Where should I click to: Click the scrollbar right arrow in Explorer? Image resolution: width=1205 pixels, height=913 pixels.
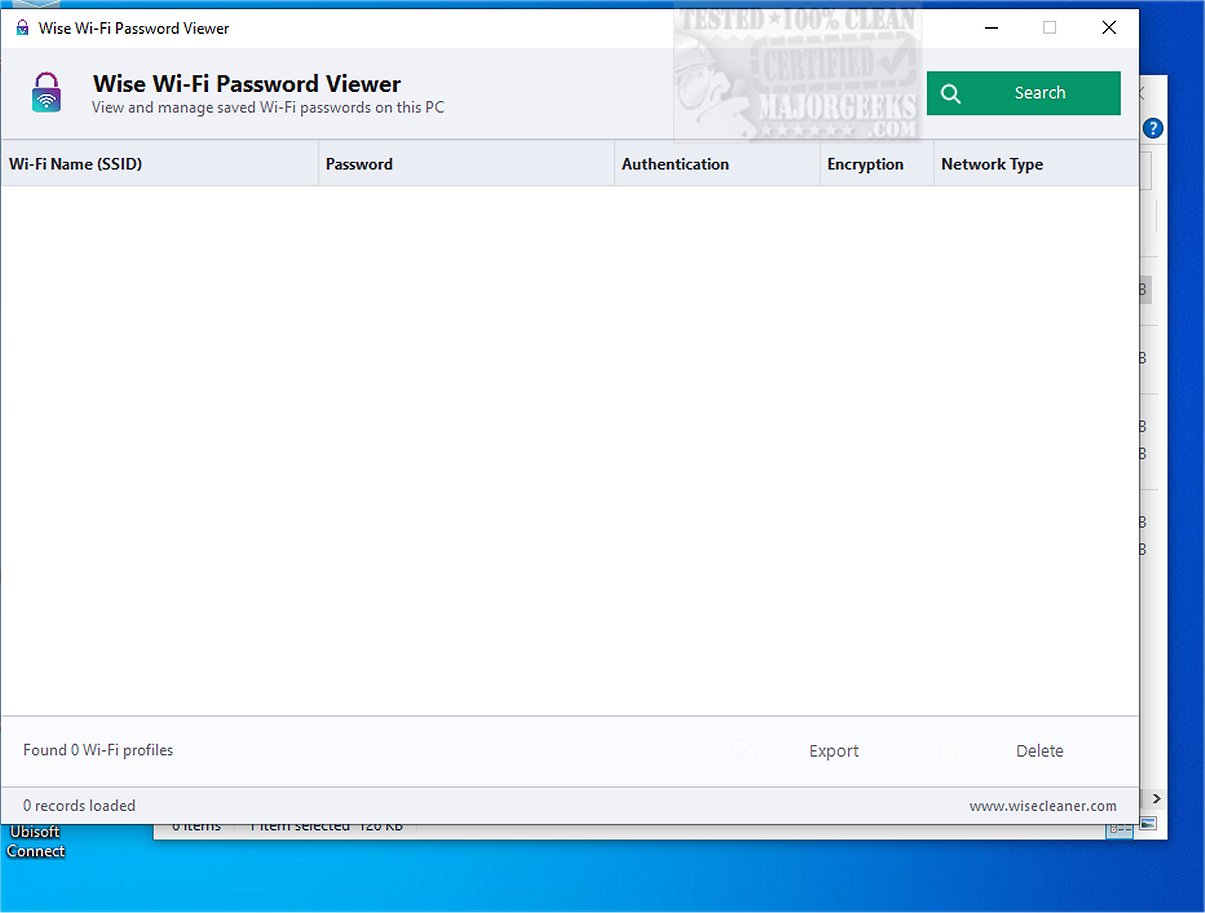[1156, 799]
